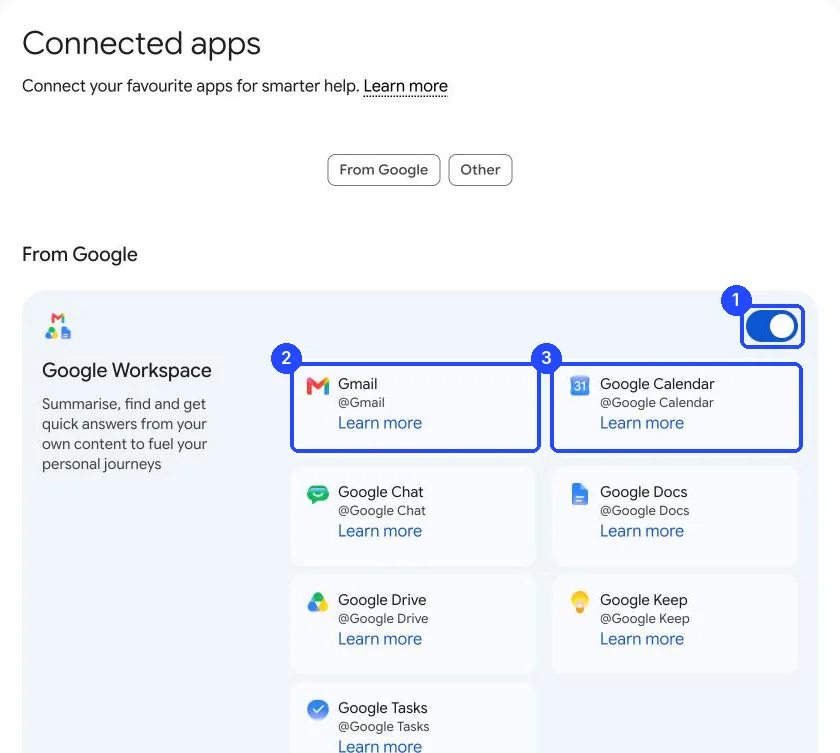Click the Google Chat icon
This screenshot has width=840, height=753.
point(318,494)
